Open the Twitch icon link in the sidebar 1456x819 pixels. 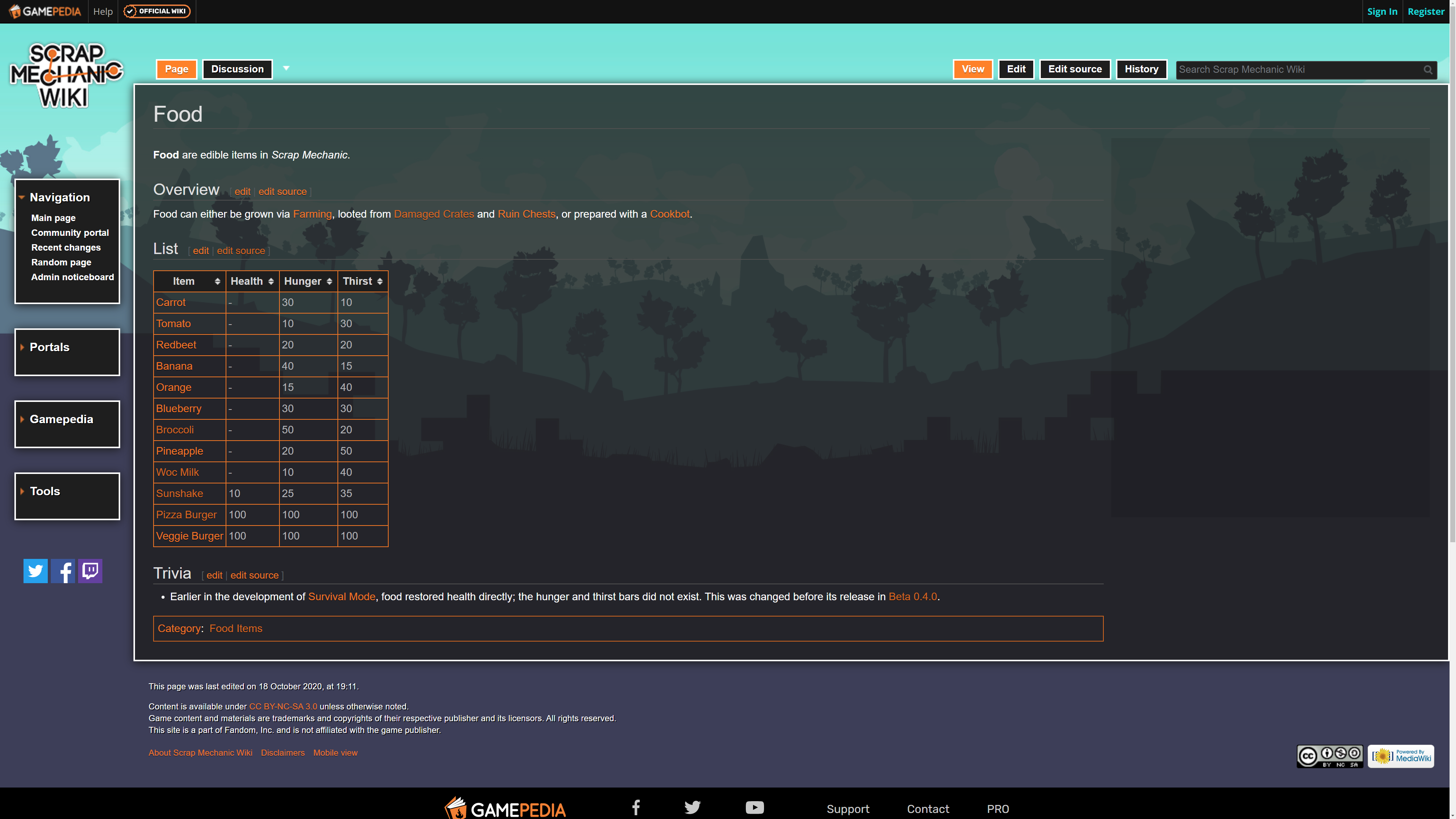click(90, 571)
